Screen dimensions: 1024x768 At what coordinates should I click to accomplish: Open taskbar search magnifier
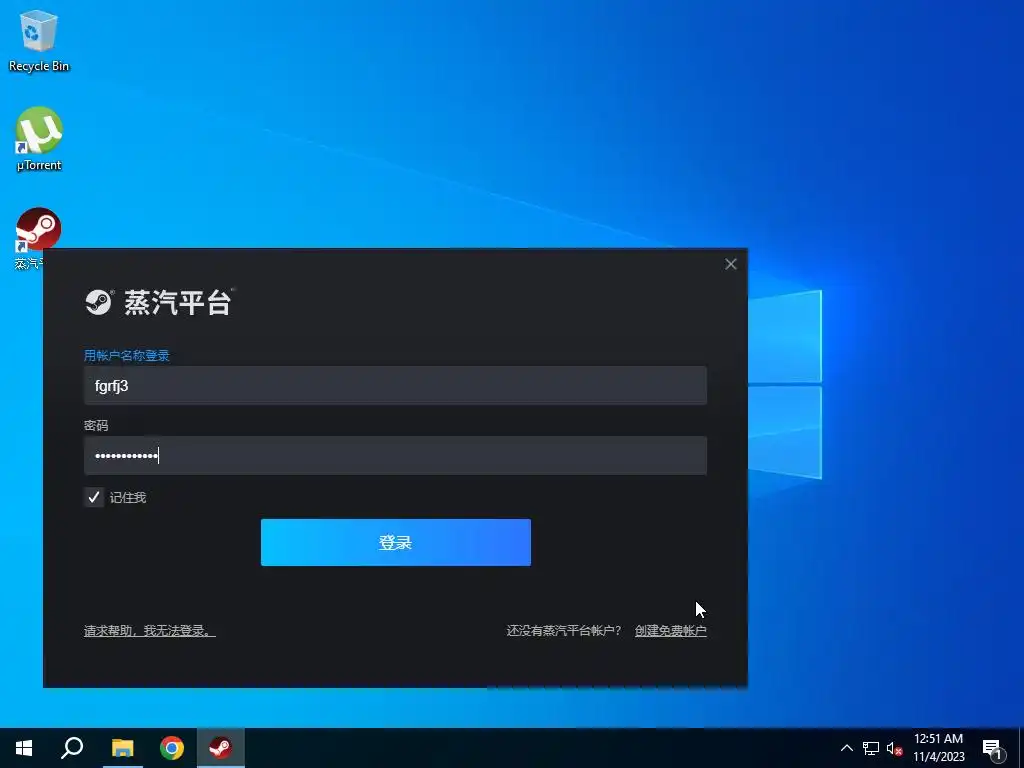(x=72, y=748)
